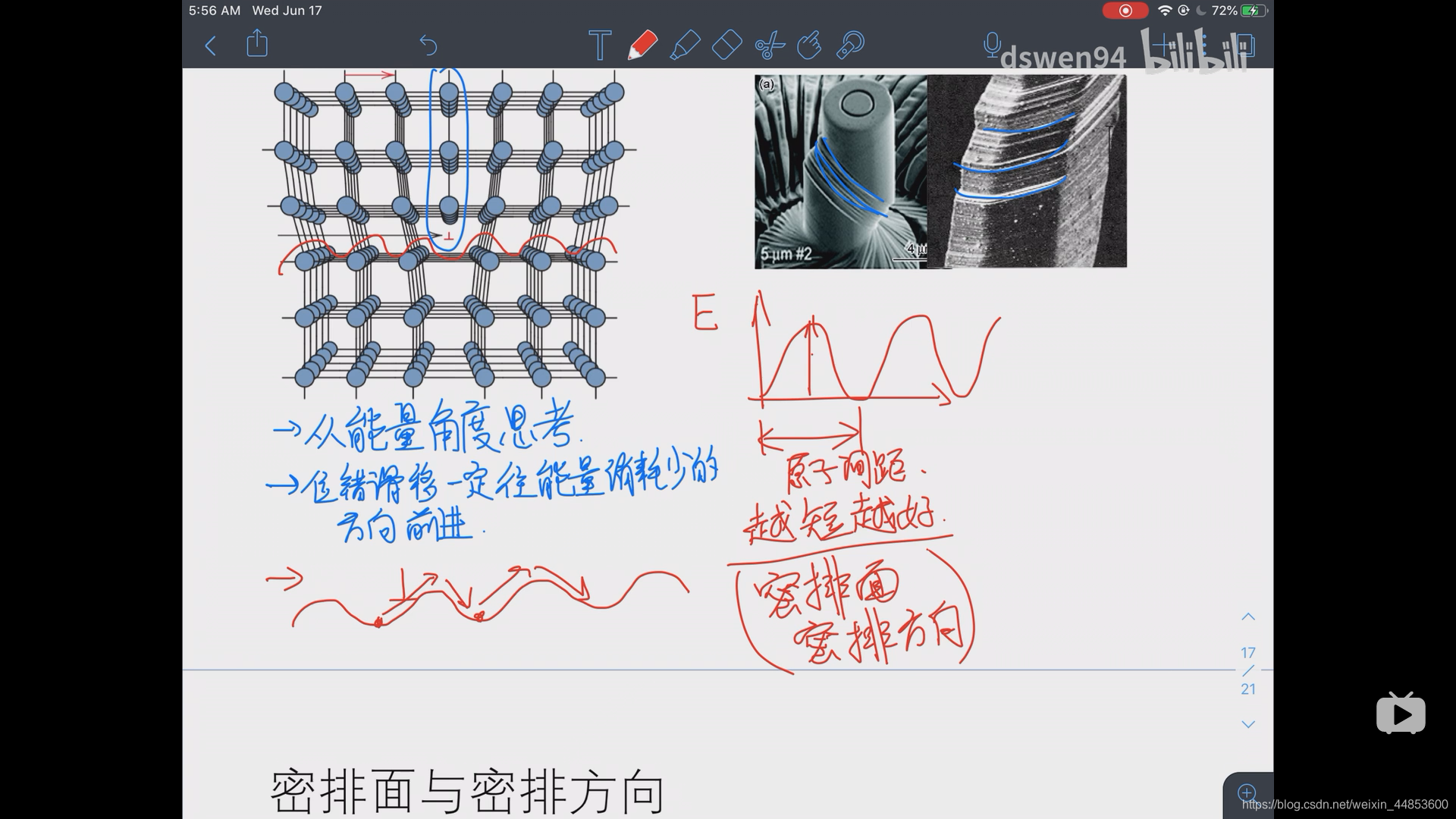Screen dimensions: 1456x819
Task: Select the micropillar SEM image labeled 5µm #2
Action: [840, 171]
